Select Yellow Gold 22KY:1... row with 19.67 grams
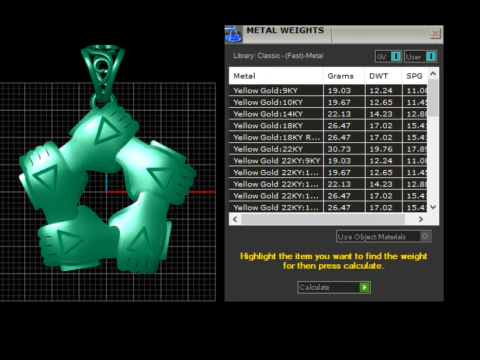480x360 pixels. [x=328, y=172]
